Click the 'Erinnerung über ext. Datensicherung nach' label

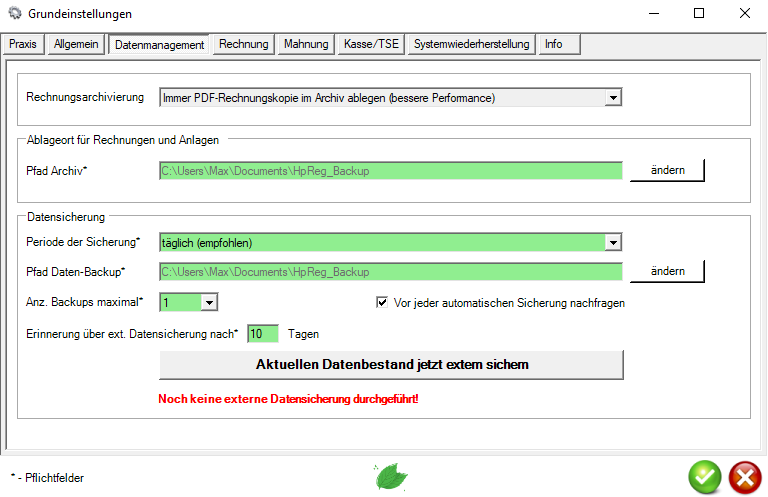pyautogui.click(x=132, y=334)
